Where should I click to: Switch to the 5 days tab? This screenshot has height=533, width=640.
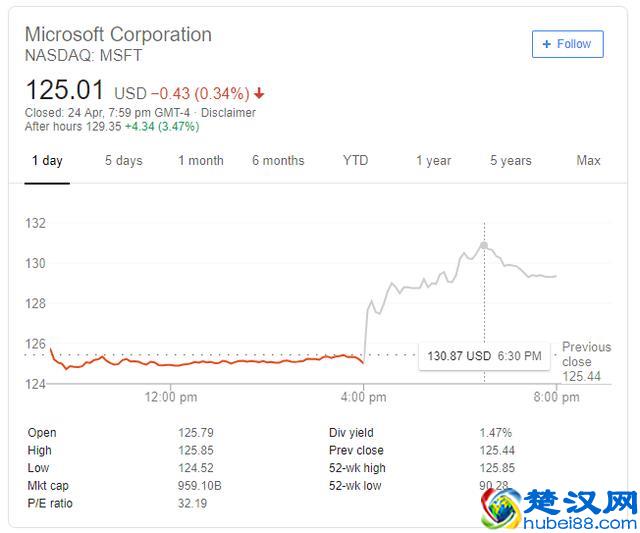(x=123, y=161)
